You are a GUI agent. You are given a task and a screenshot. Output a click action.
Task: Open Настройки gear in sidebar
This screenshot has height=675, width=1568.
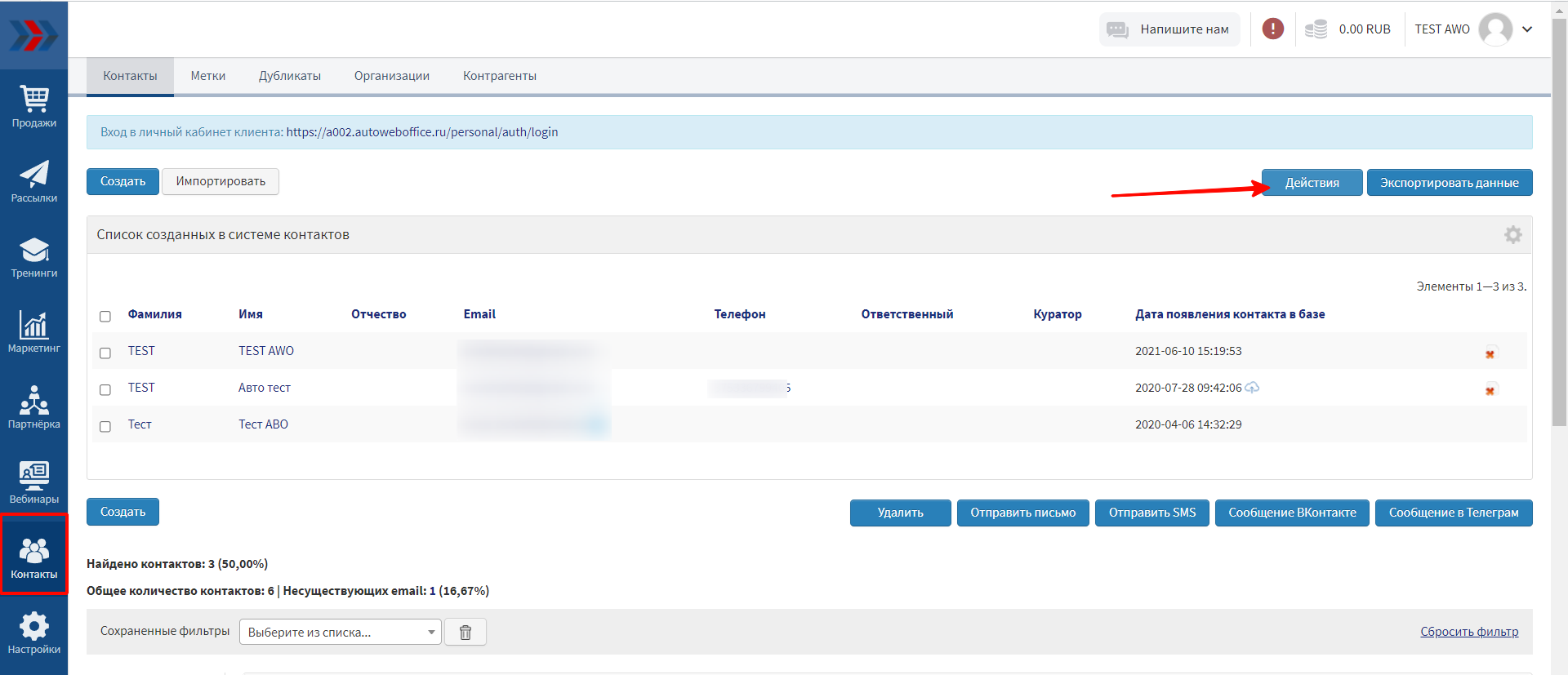[x=34, y=633]
